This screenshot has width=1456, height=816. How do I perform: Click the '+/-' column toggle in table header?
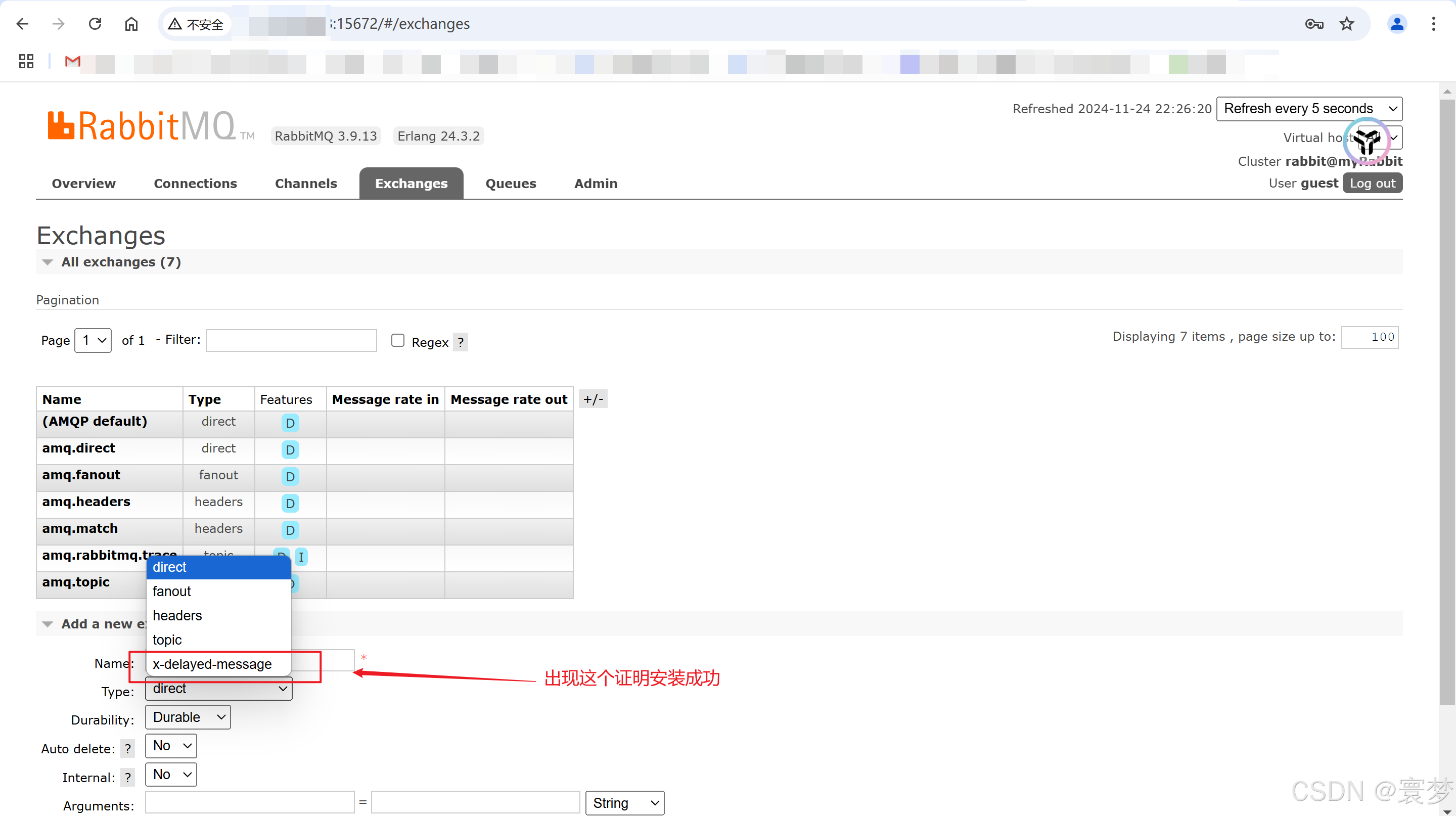coord(594,399)
